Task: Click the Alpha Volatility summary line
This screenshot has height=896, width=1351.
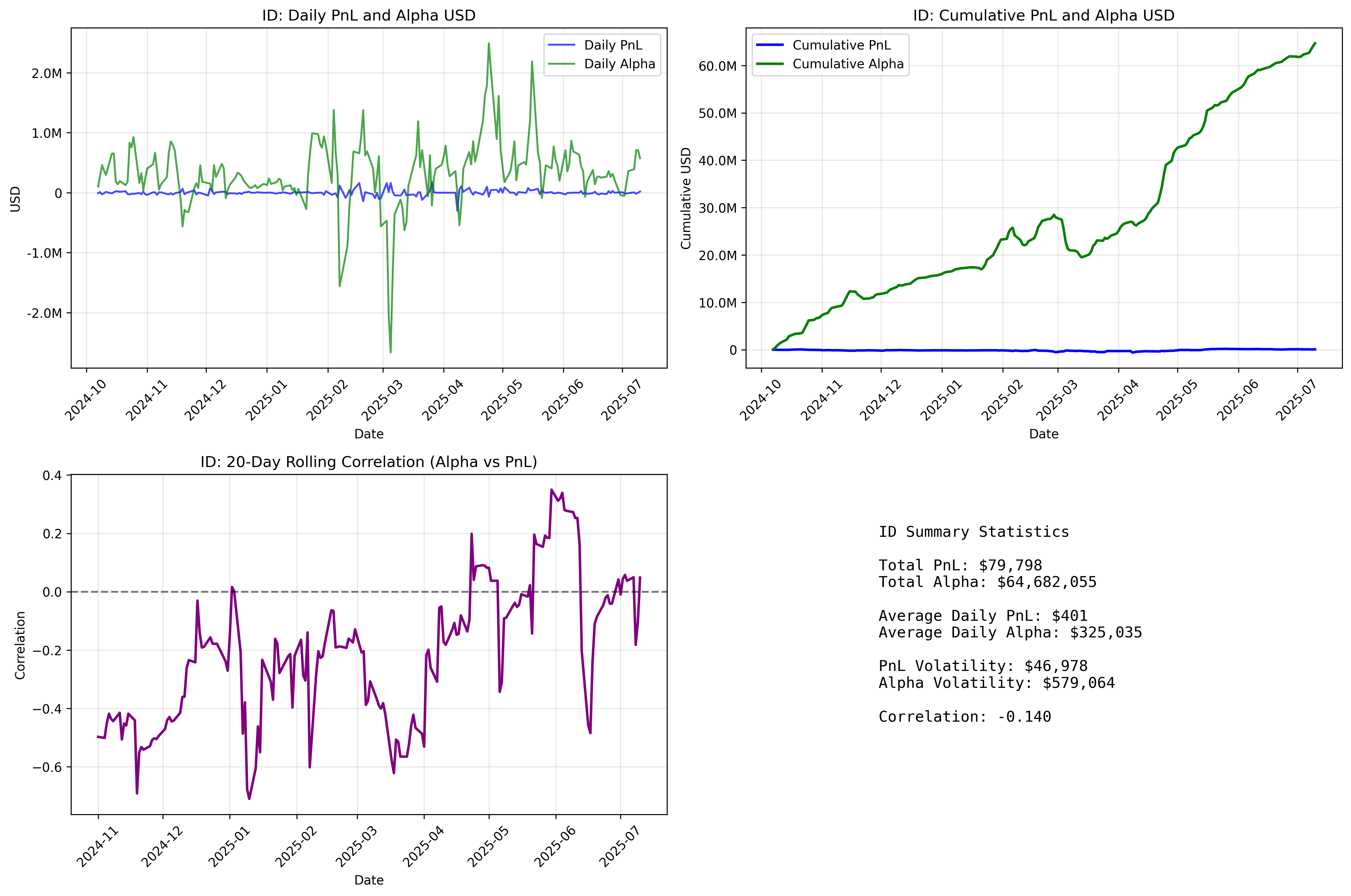Action: click(x=996, y=683)
